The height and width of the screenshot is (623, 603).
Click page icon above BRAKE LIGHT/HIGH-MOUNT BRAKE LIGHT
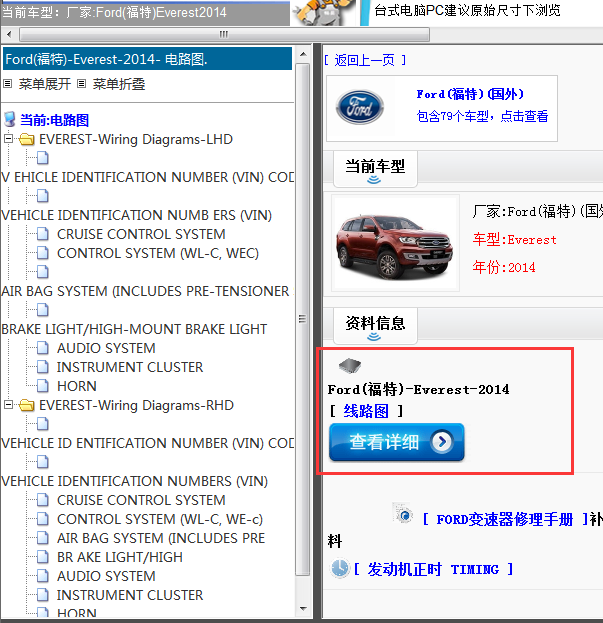tap(43, 310)
